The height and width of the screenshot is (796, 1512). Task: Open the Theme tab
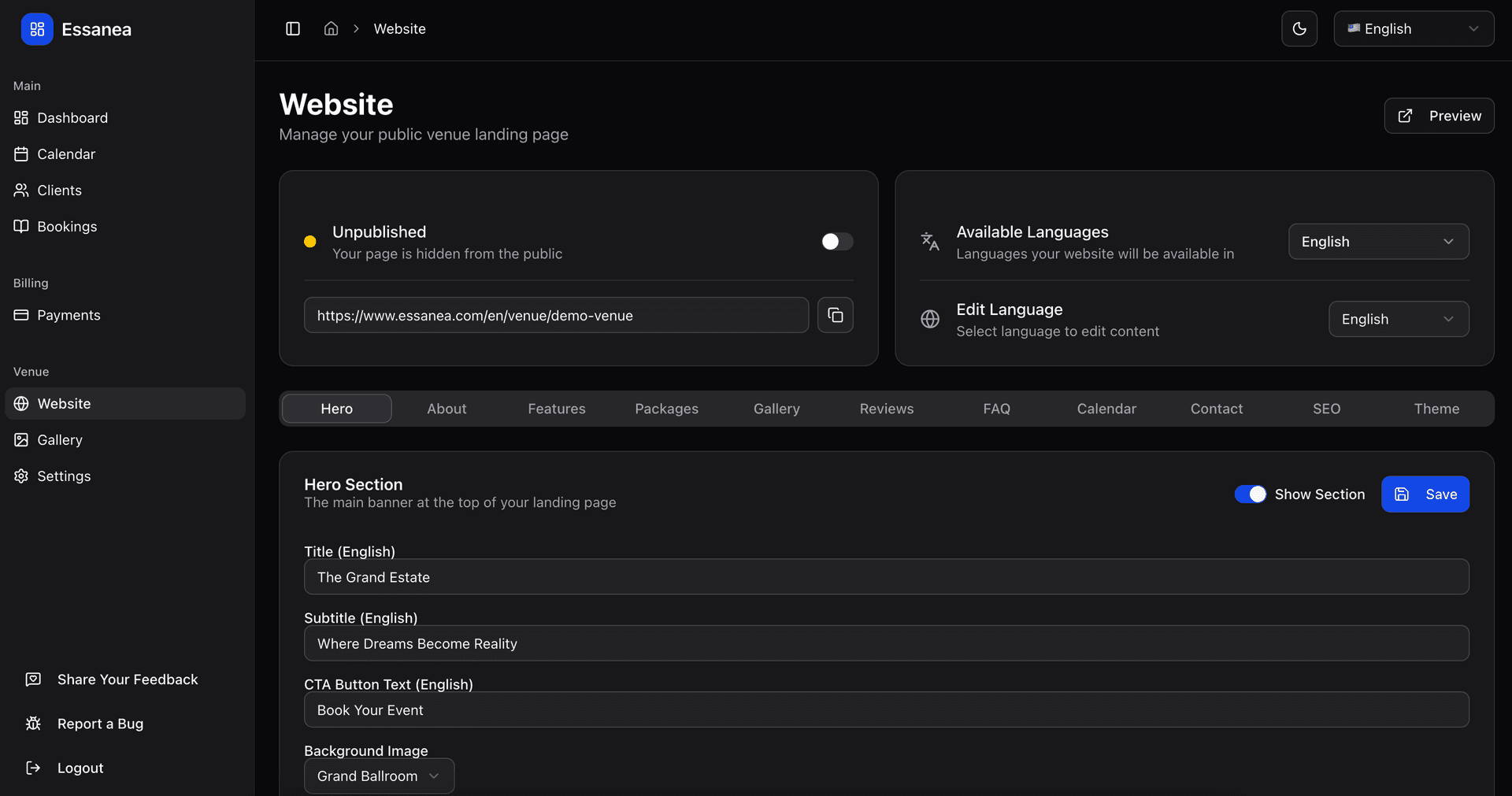point(1436,409)
